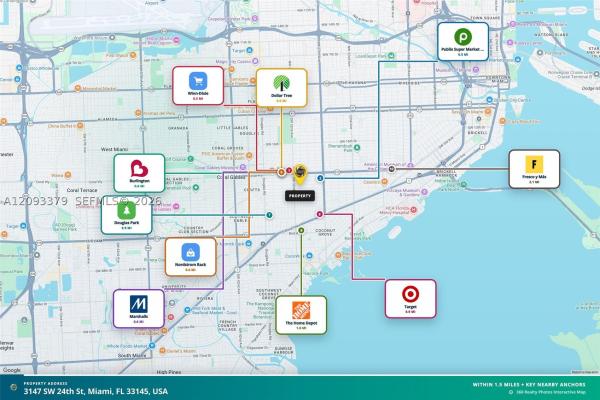Click the yellow property location pin
This screenshot has width=600, height=400.
point(300,174)
